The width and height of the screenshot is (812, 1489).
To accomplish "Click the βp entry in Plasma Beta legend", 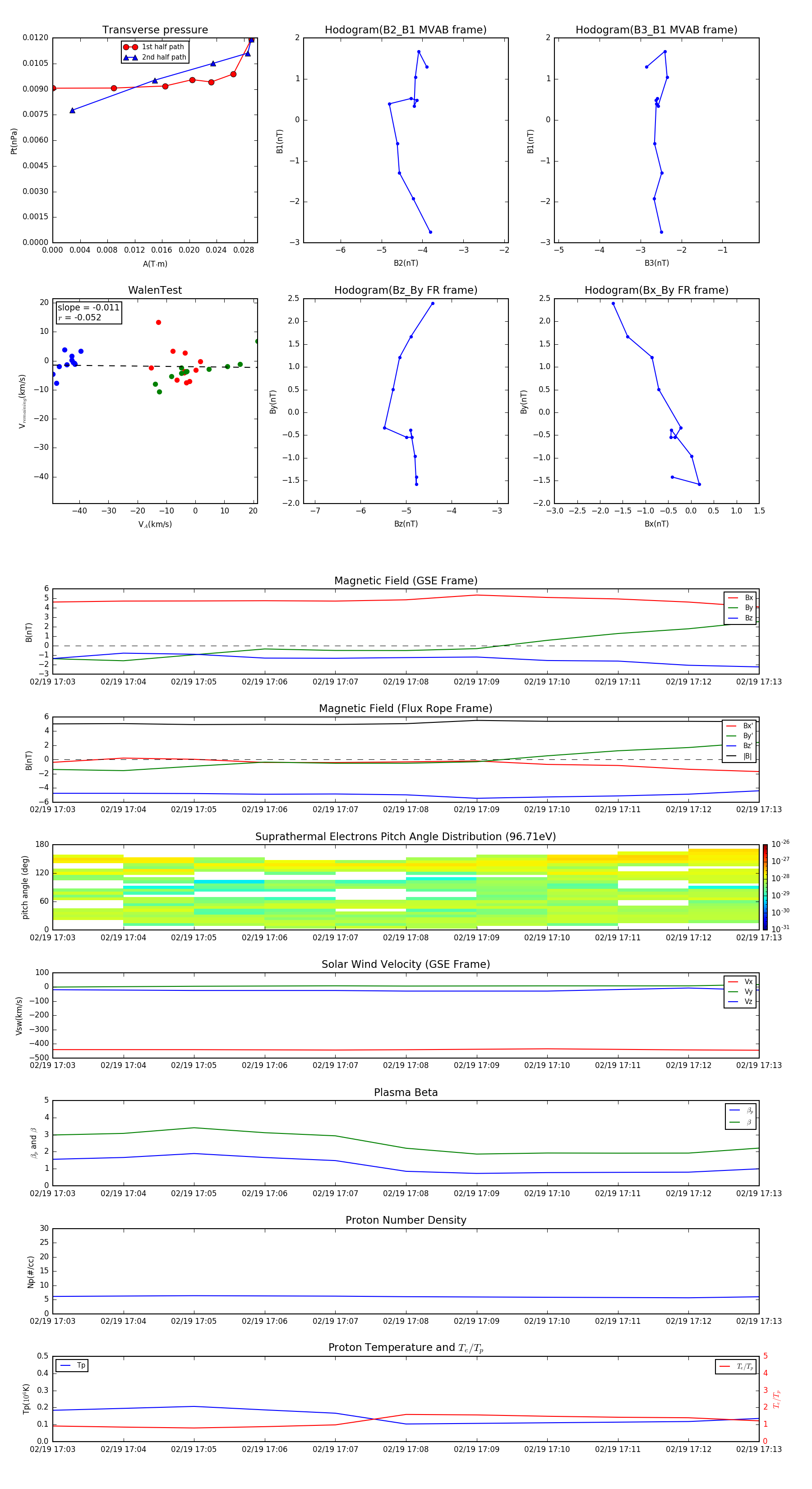I will pos(741,1110).
